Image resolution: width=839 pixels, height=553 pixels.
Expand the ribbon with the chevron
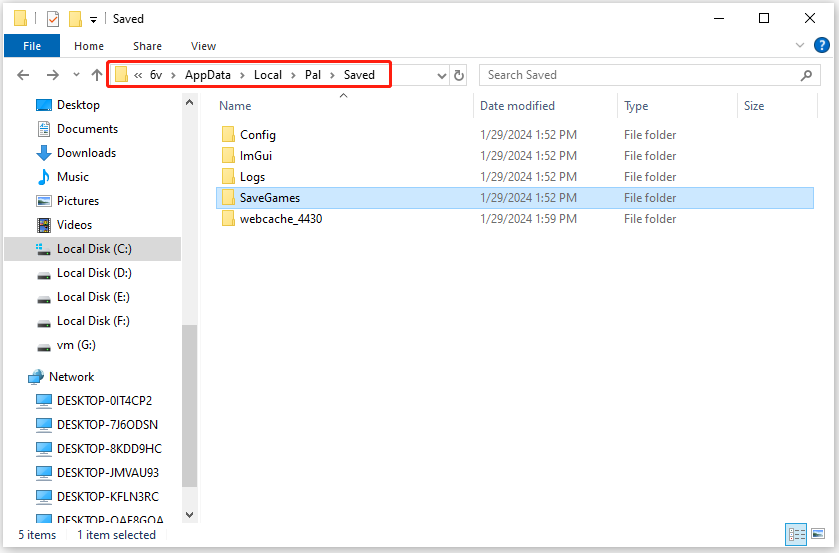(x=799, y=46)
